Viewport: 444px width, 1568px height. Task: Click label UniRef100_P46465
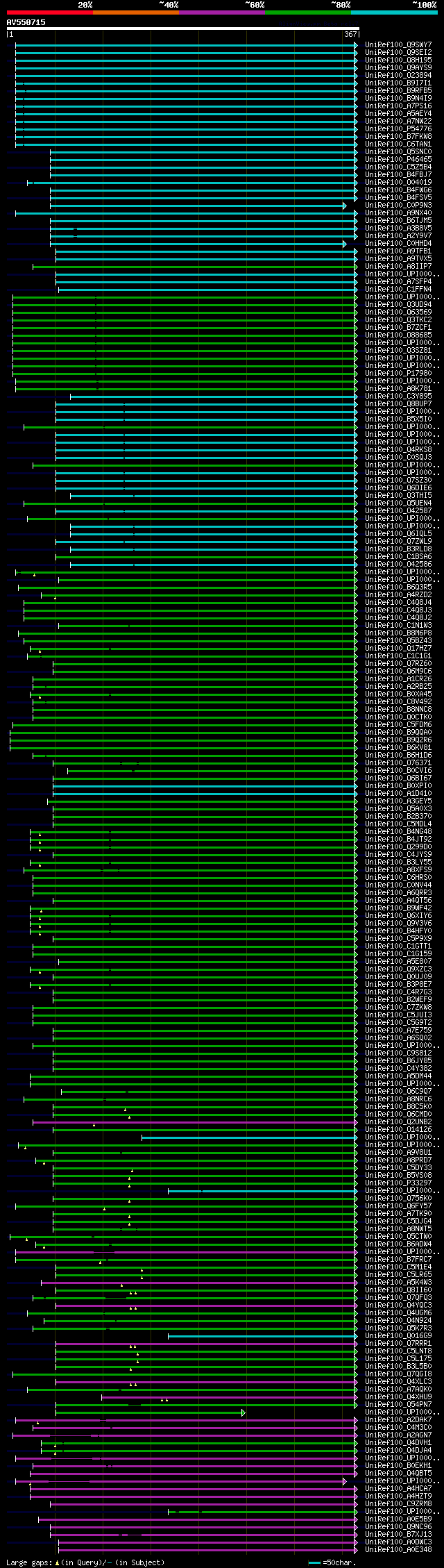point(398,159)
